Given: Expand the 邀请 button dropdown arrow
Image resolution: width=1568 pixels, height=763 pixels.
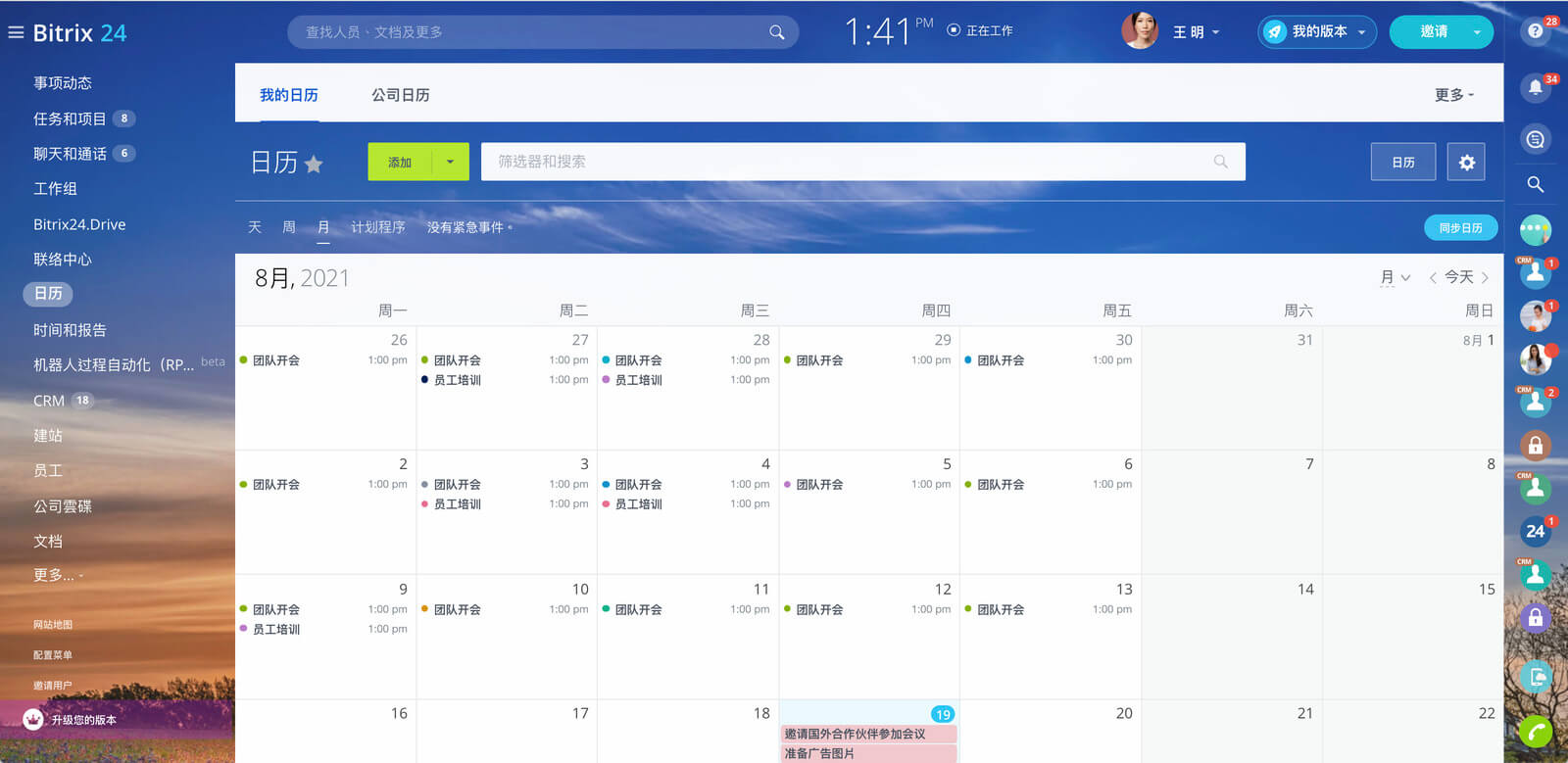Looking at the screenshot, I should click(x=1477, y=32).
